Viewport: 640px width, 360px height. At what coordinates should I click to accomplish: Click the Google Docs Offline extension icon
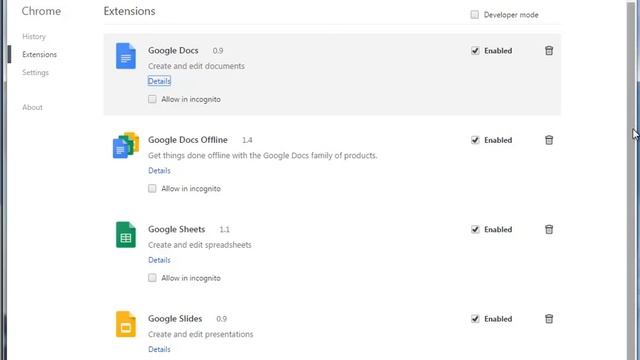click(126, 145)
